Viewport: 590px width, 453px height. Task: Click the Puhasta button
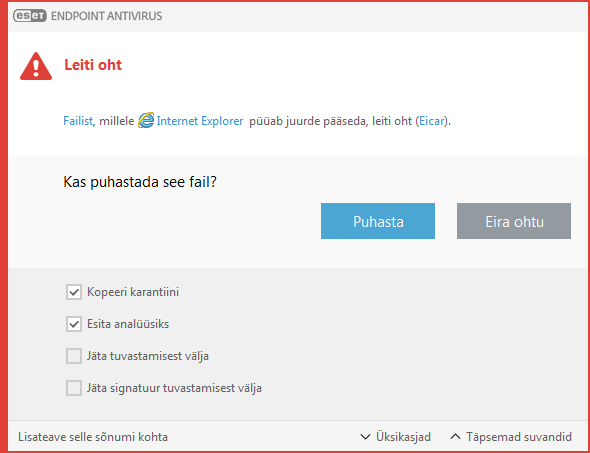(378, 221)
